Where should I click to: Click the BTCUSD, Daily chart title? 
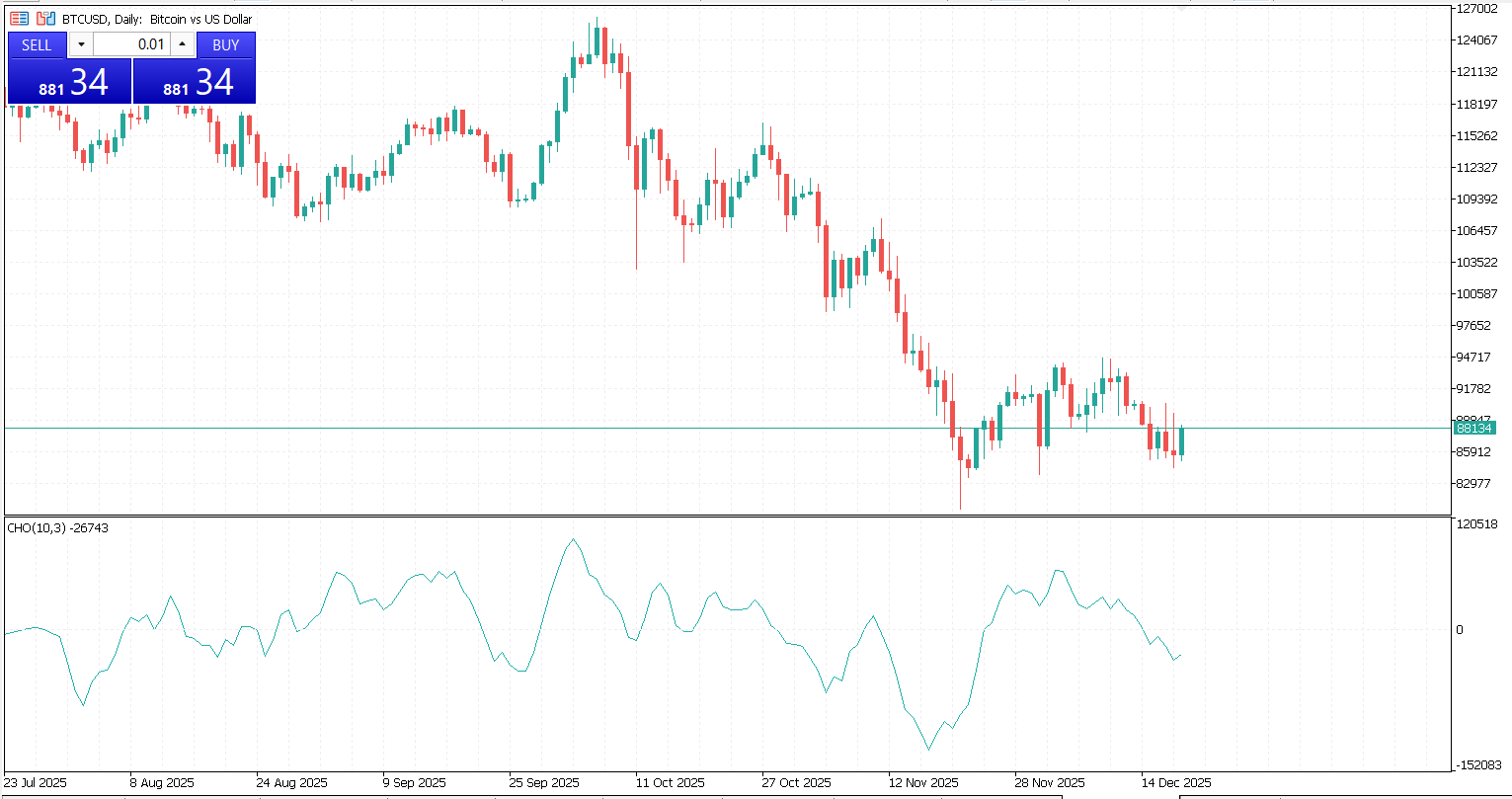pyautogui.click(x=157, y=19)
